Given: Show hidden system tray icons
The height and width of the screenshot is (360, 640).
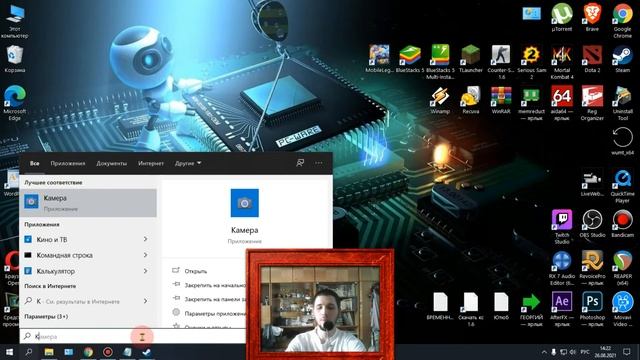Looking at the screenshot, I should pyautogui.click(x=544, y=352).
